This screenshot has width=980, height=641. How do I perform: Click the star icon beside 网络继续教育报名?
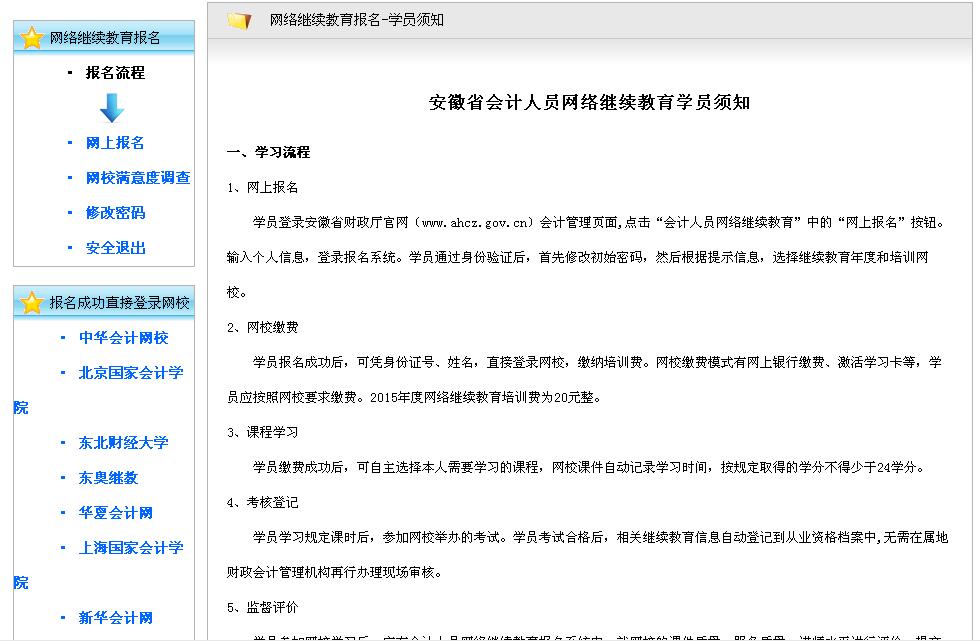[x=32, y=38]
